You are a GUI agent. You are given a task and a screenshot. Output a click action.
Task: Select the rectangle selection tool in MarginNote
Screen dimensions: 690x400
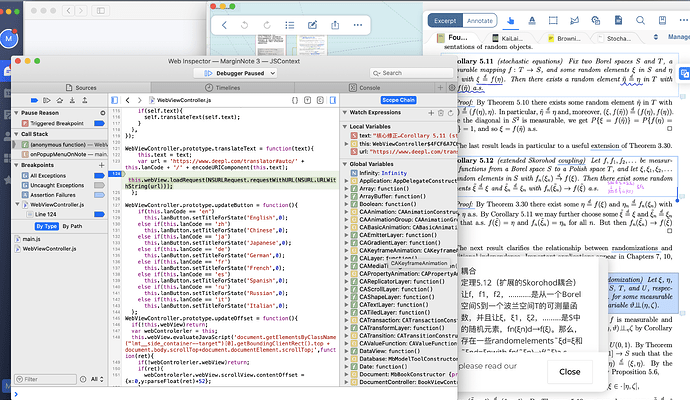[x=553, y=20]
